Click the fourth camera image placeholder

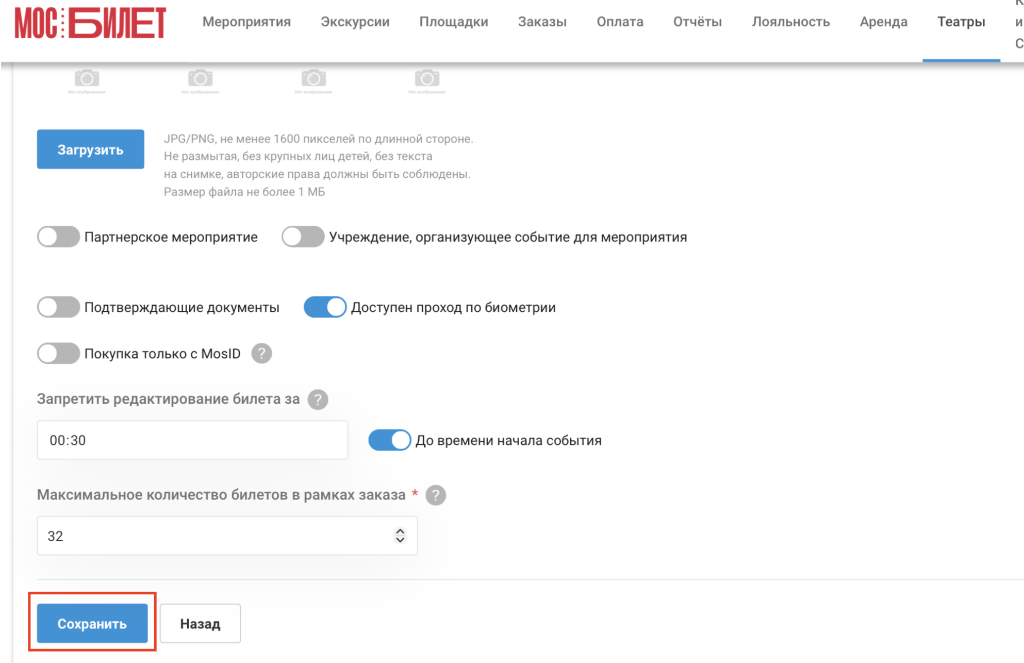click(427, 81)
